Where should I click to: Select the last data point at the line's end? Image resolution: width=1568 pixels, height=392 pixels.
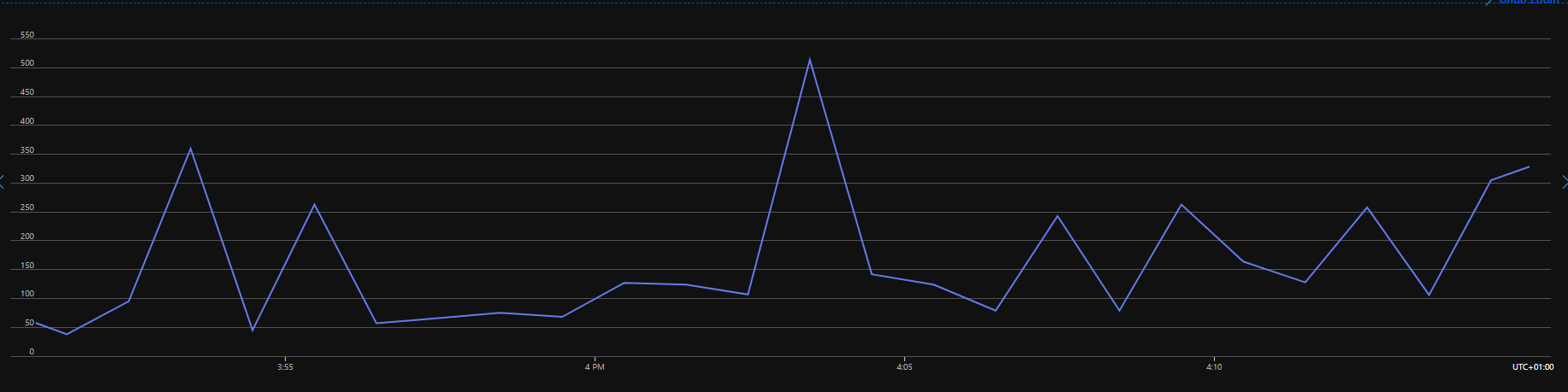[1529, 167]
